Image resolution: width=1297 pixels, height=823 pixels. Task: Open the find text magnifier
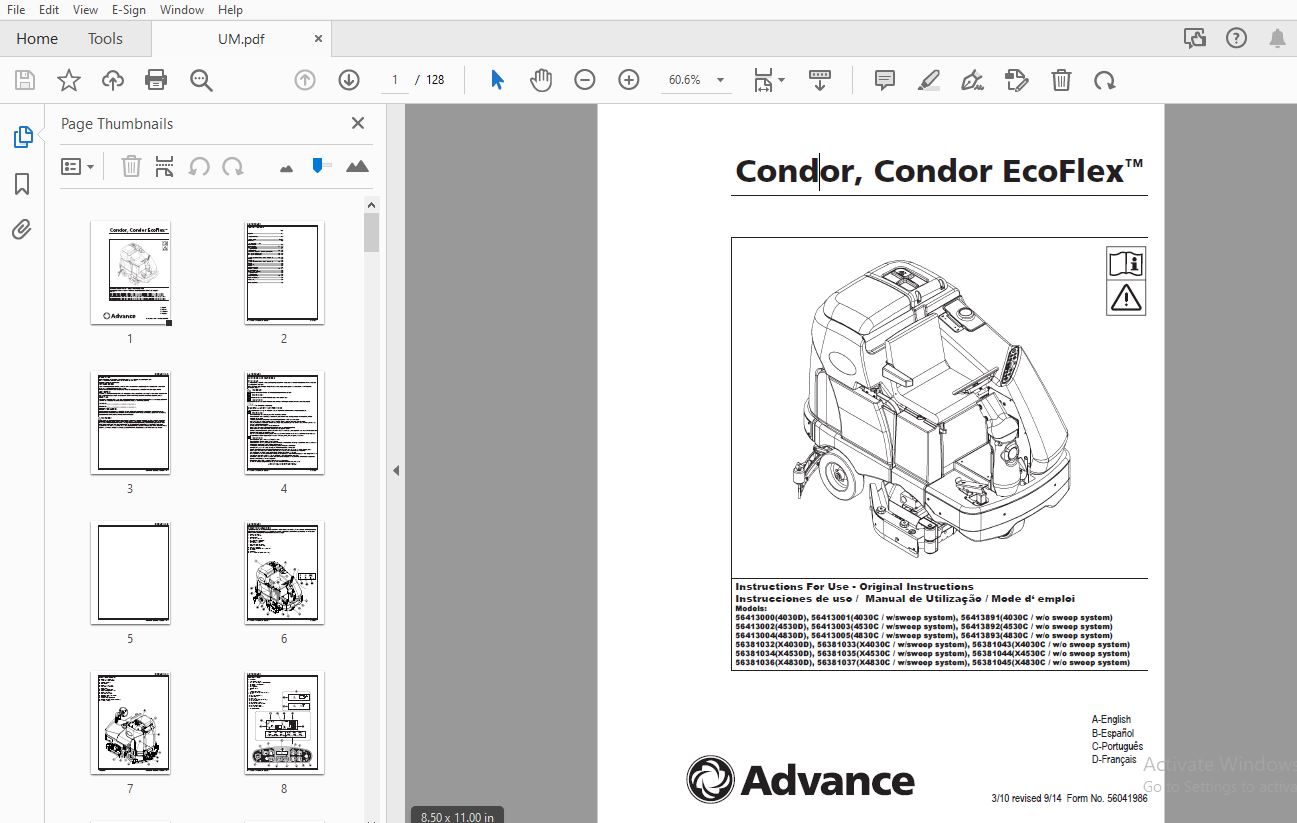coord(202,80)
